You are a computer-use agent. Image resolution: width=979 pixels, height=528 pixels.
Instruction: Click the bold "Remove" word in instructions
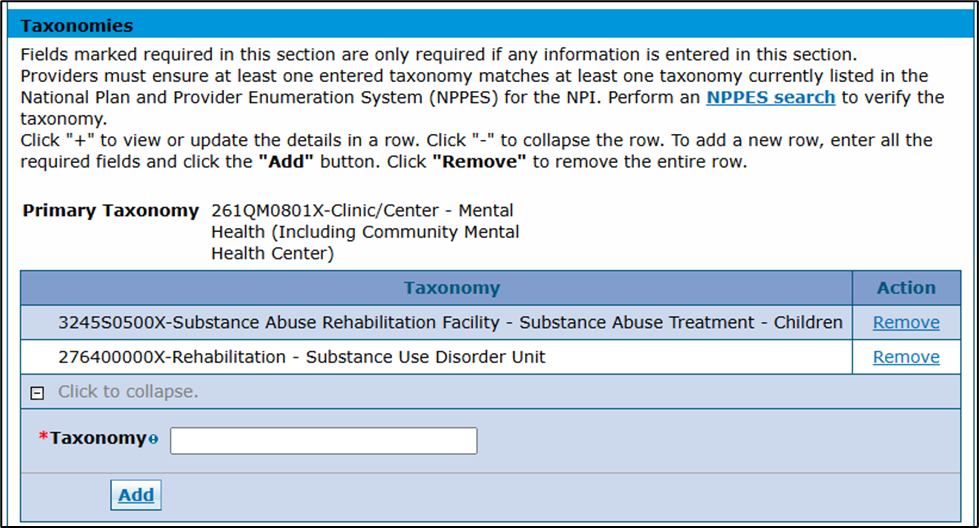[x=479, y=162]
